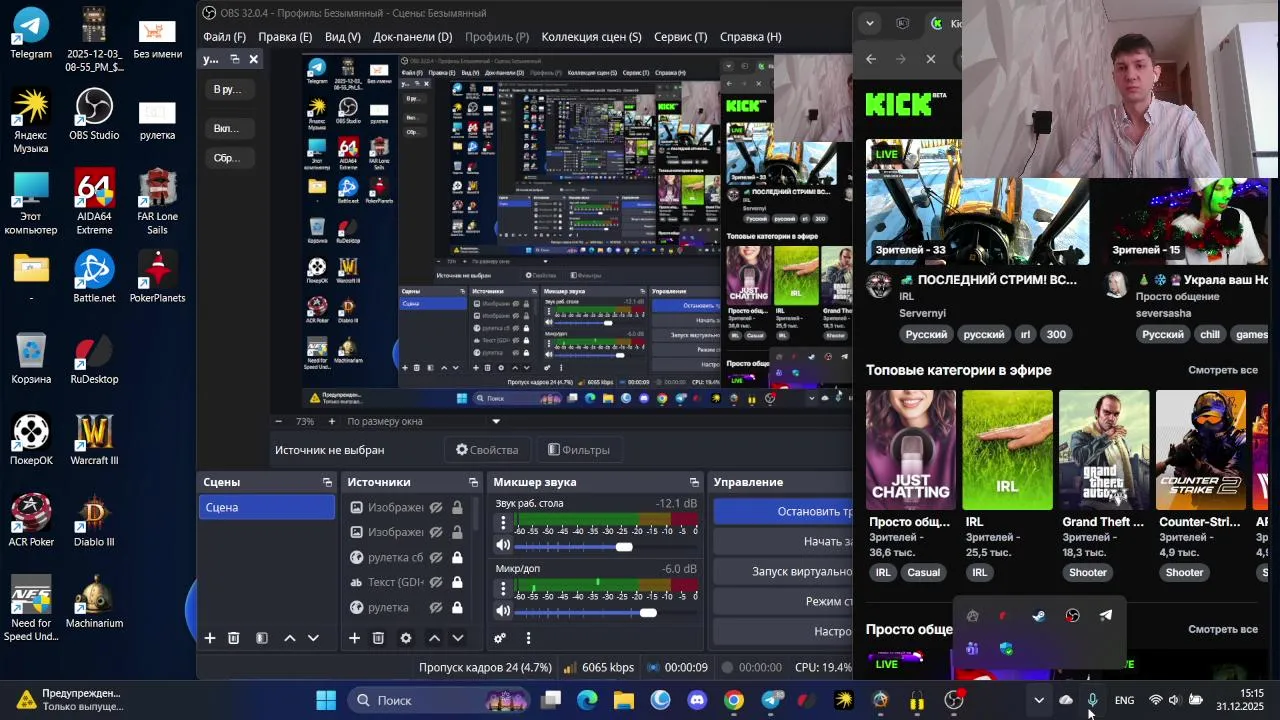Toggle visibility of Текст (GDI+) source

436,582
